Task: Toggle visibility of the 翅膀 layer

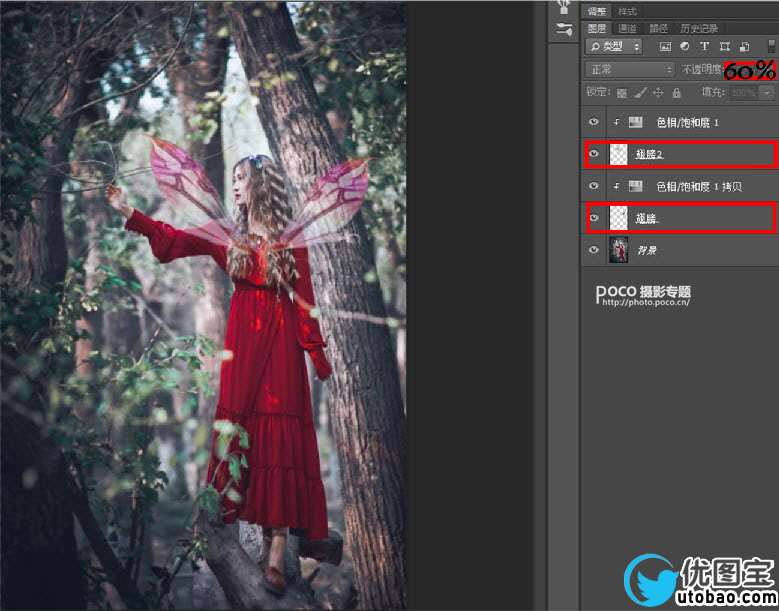Action: point(594,218)
